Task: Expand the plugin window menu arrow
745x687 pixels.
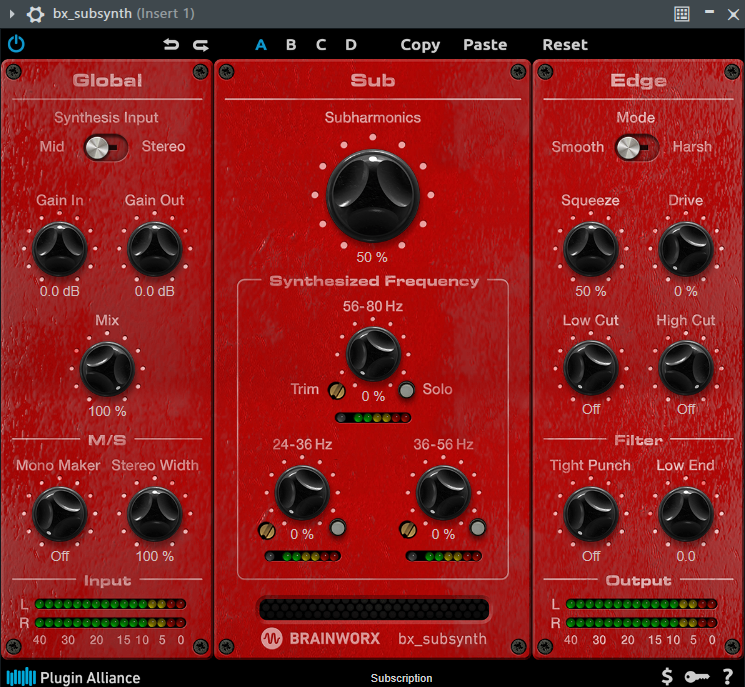Action: point(12,14)
